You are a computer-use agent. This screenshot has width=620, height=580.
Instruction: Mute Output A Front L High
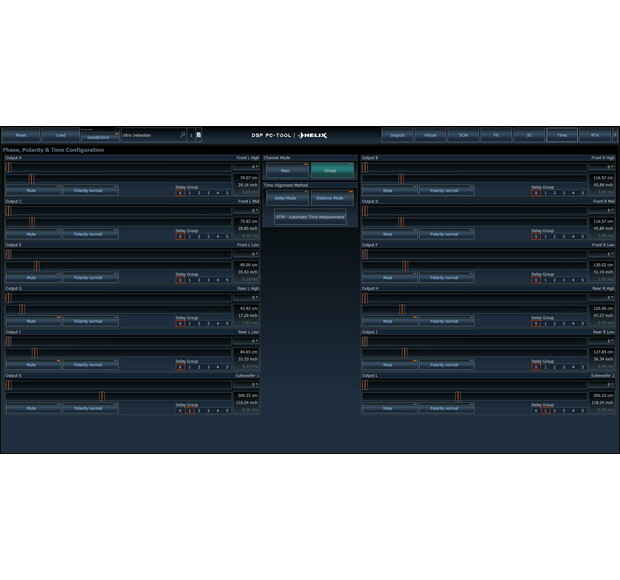pos(31,191)
